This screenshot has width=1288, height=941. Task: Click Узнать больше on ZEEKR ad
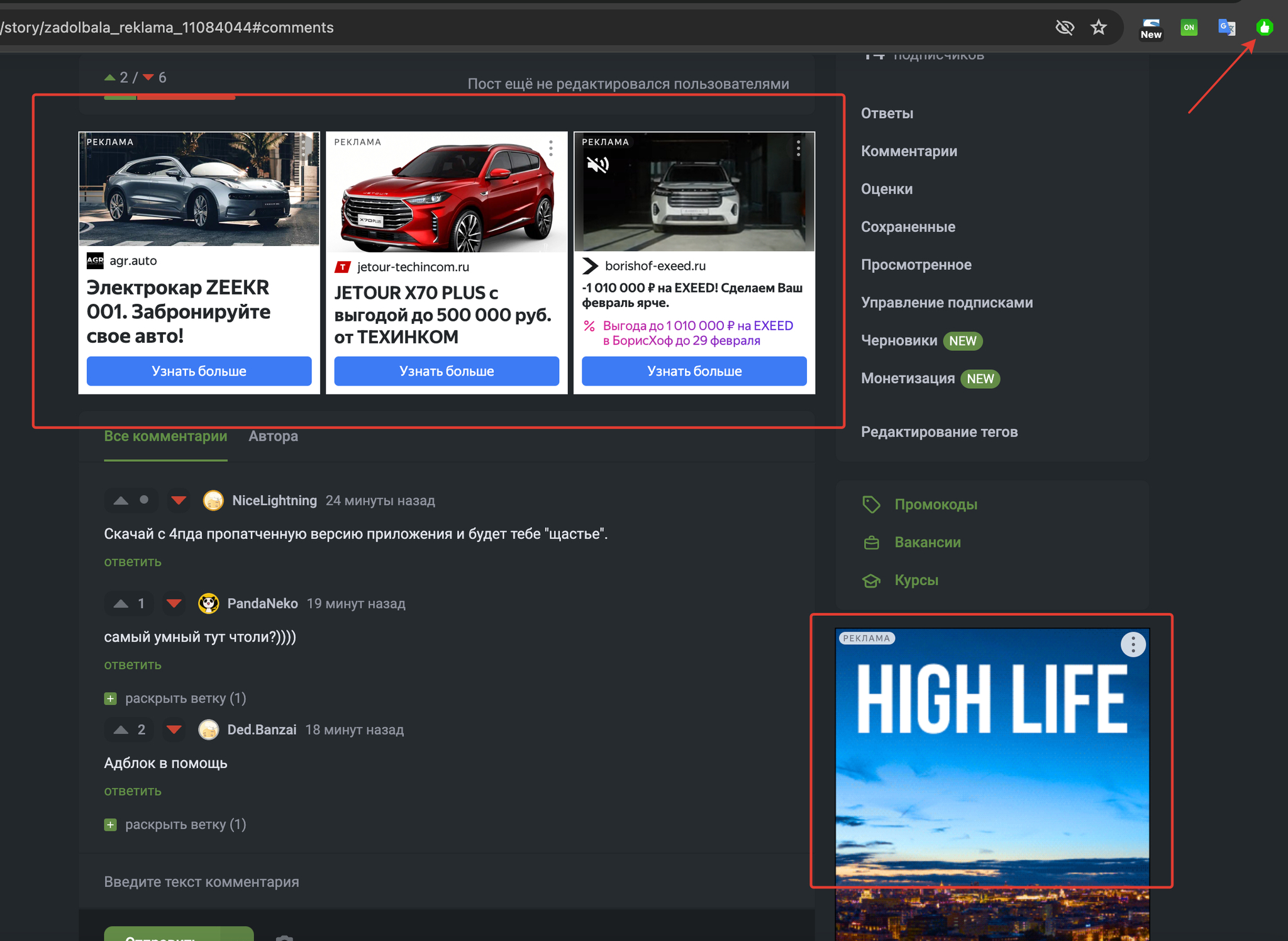[x=199, y=371]
